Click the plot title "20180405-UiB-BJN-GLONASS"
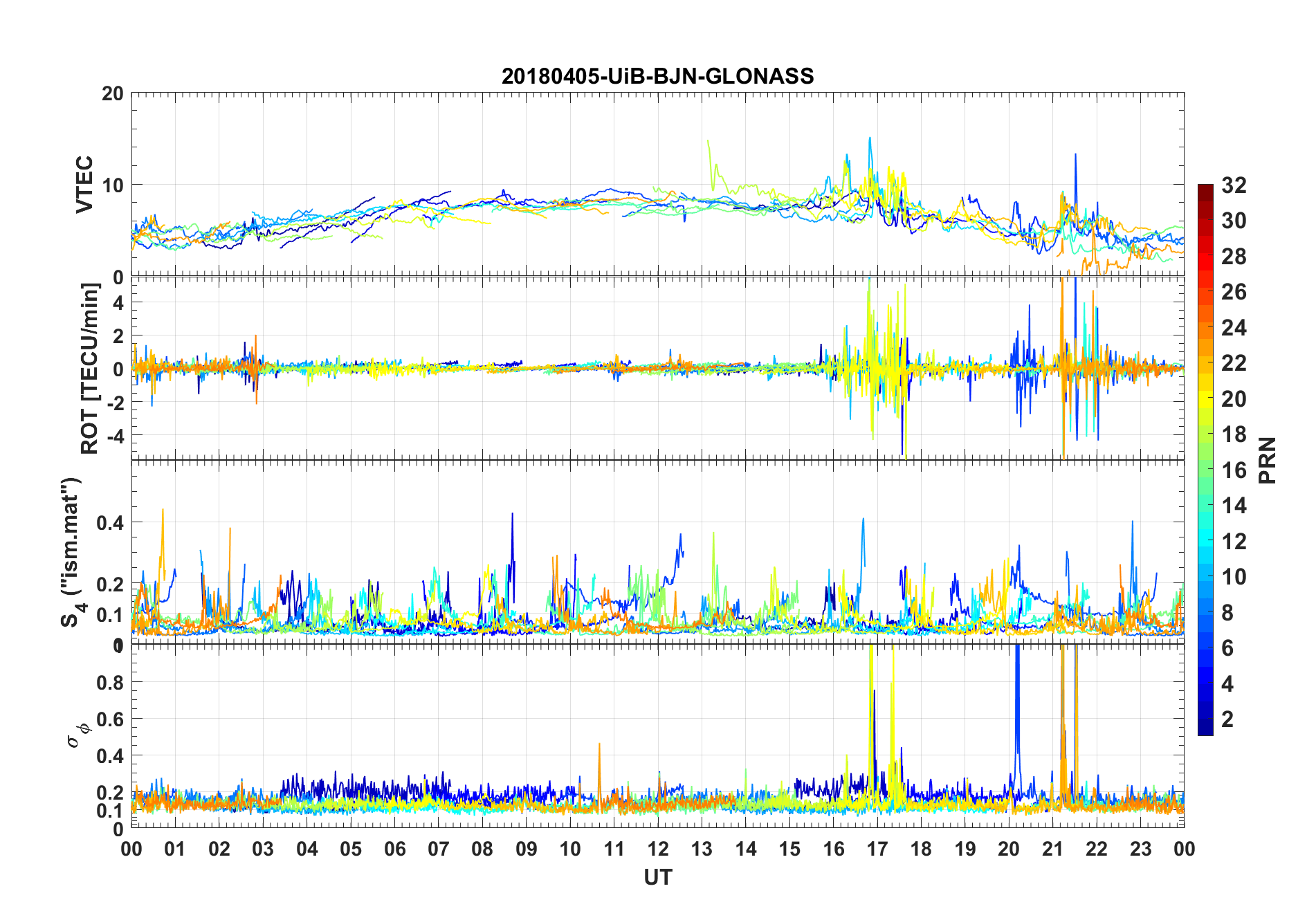 pos(657,76)
